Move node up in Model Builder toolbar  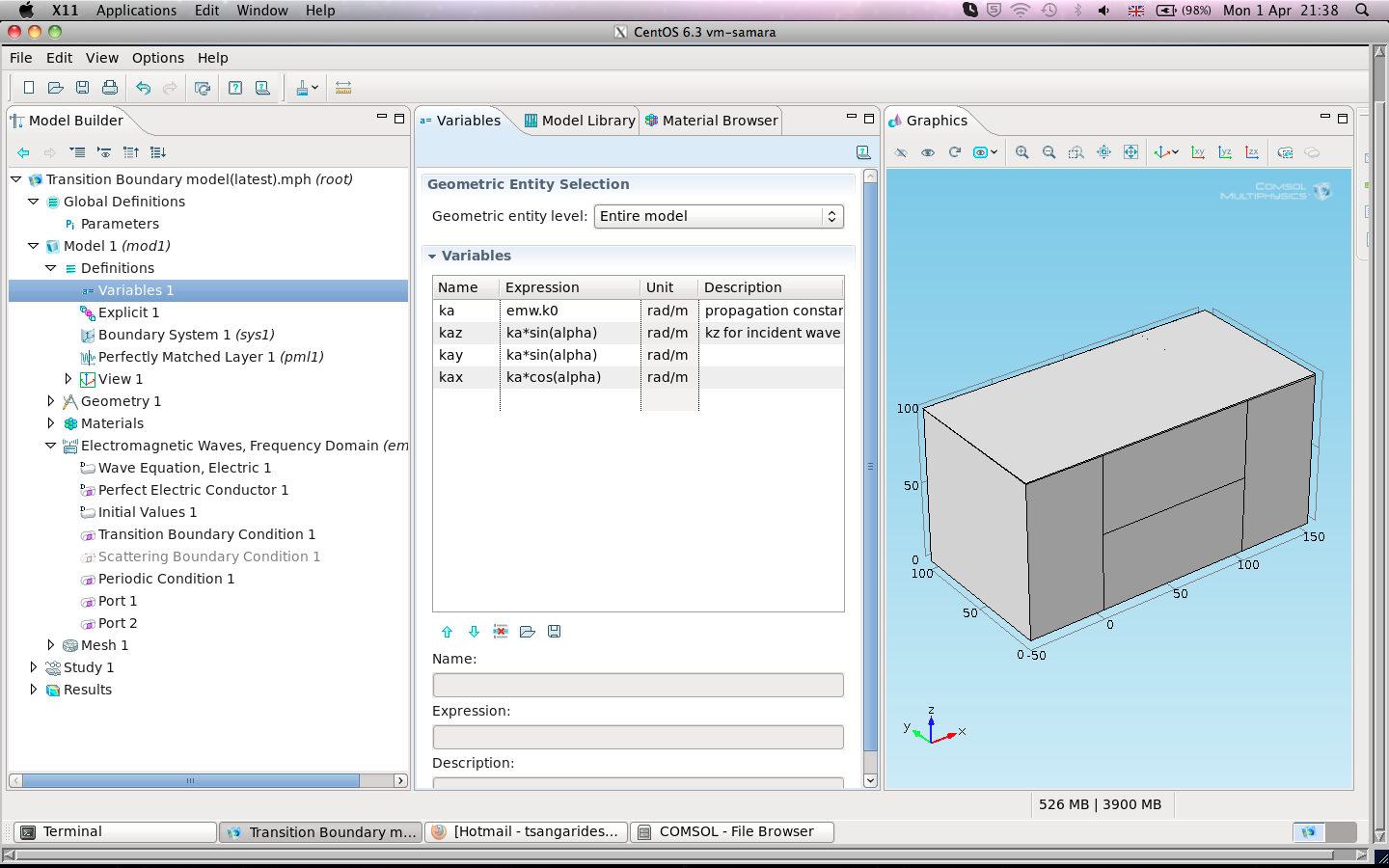[131, 152]
